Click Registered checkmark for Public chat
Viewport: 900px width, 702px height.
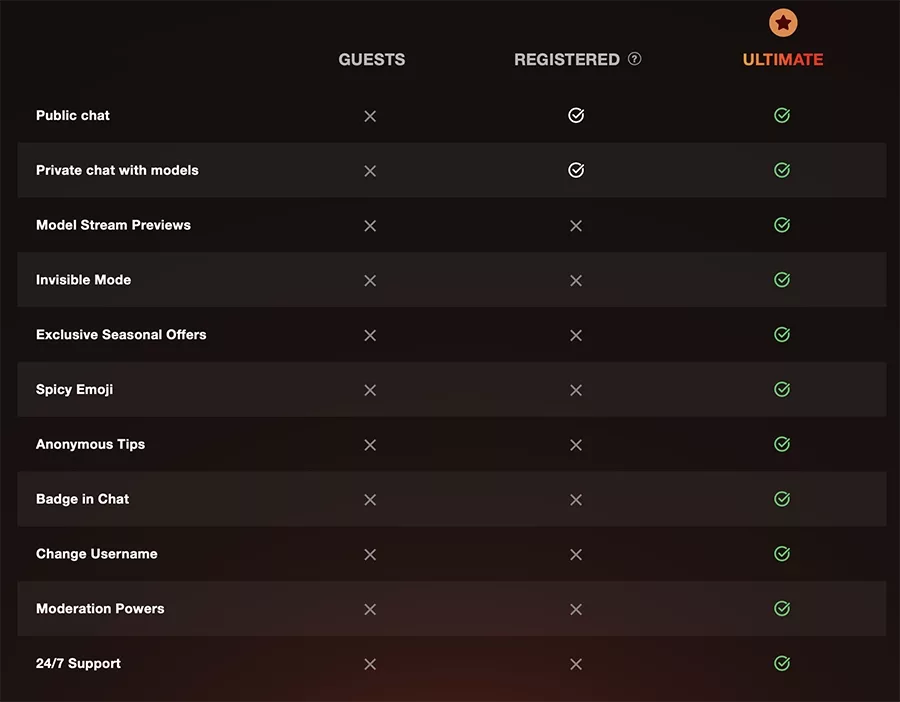[576, 116]
